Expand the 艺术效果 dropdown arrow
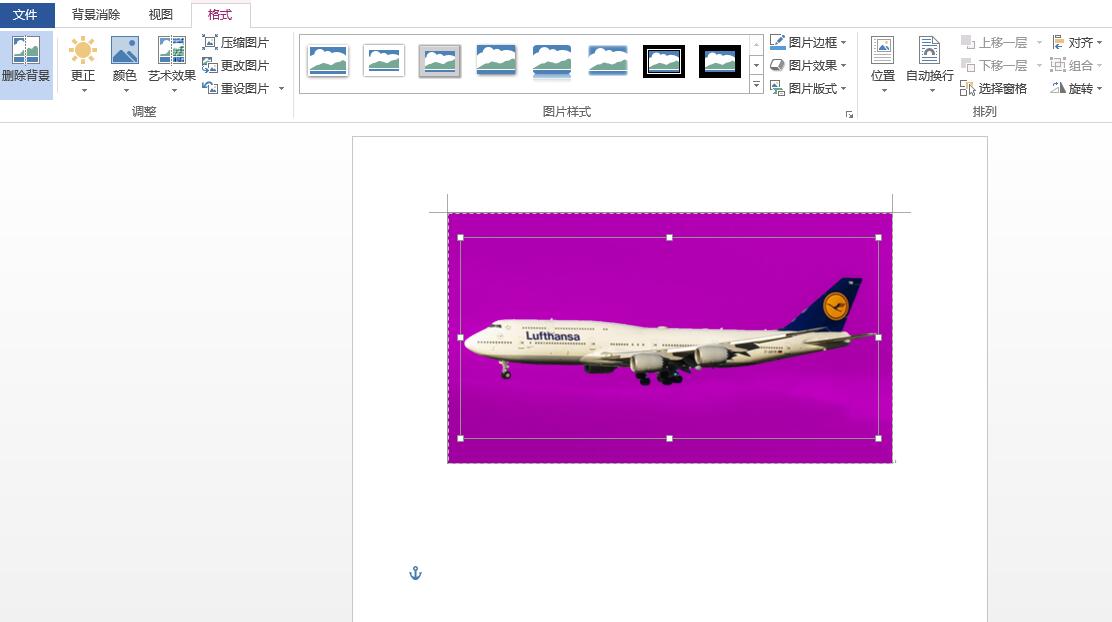The image size is (1112, 622). [x=174, y=90]
